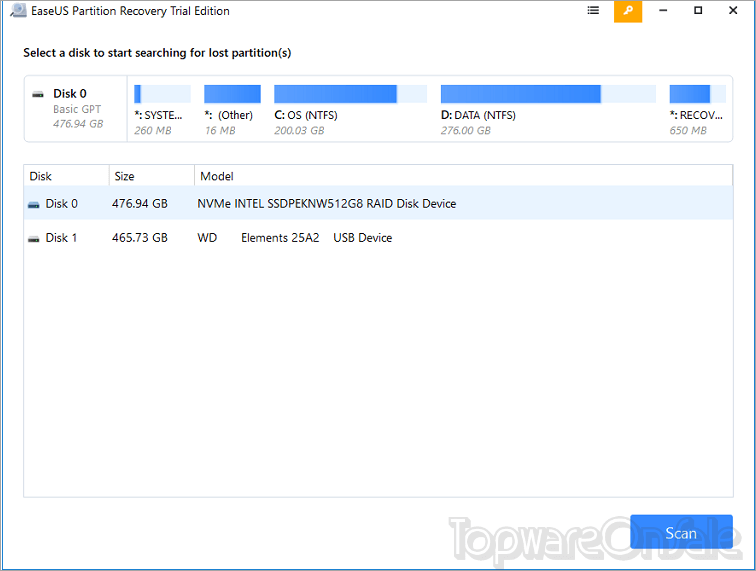
Task: Open the hamburger menu icon in title bar
Action: tap(593, 10)
